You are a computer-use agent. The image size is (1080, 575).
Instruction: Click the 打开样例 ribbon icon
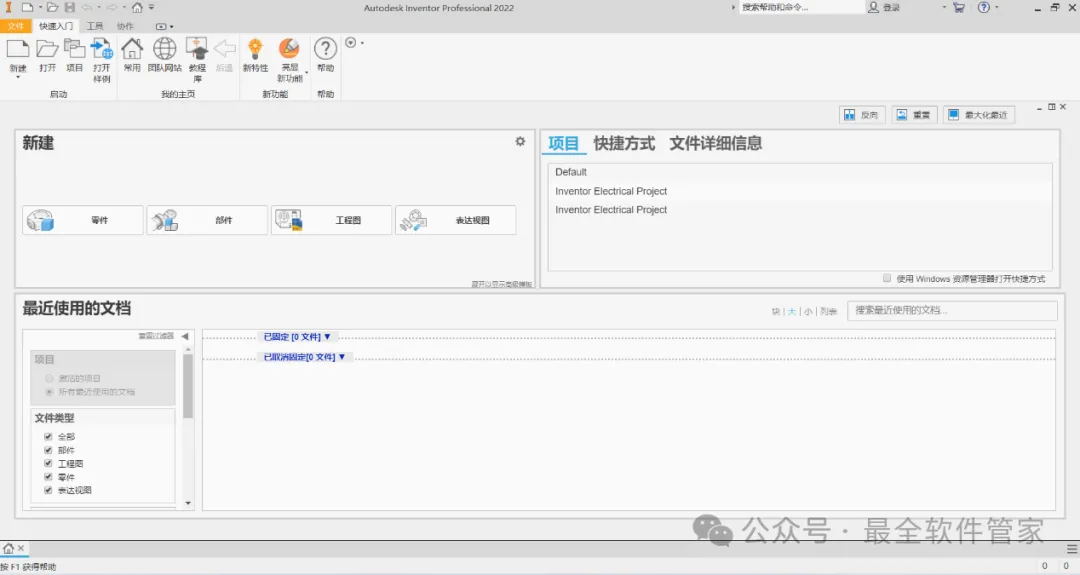tap(102, 49)
